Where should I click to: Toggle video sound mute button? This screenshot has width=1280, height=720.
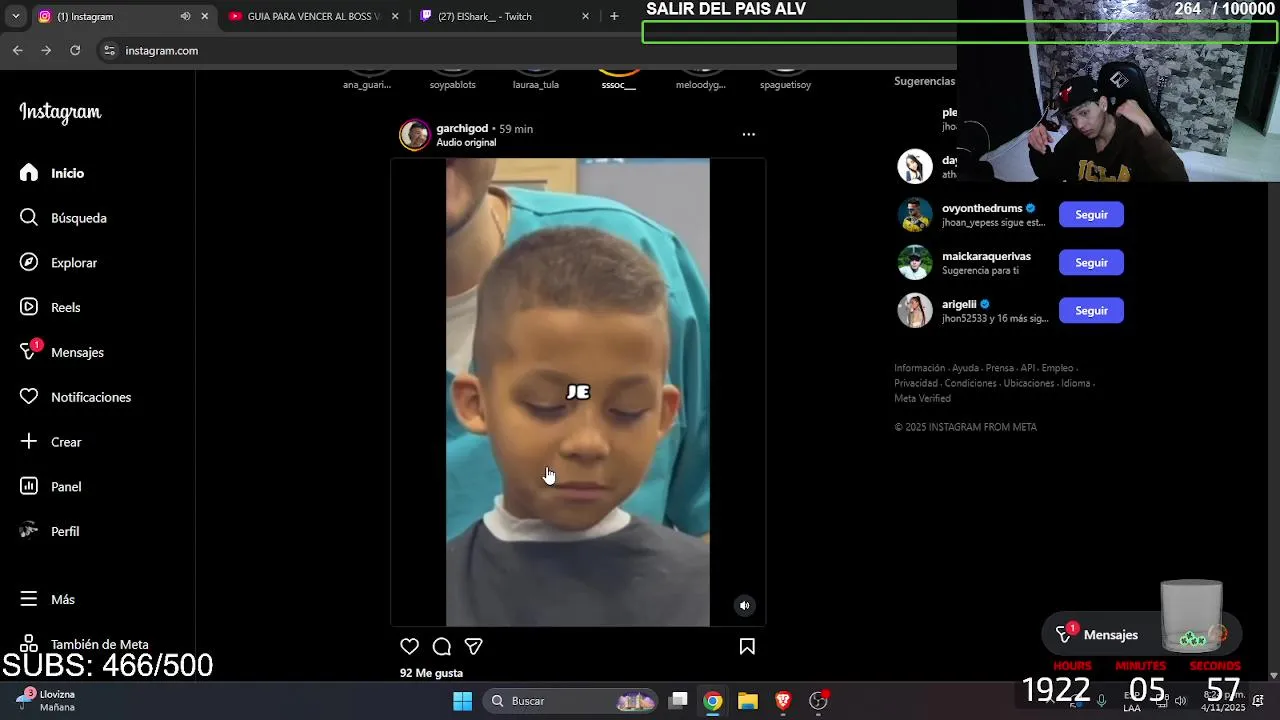744,605
